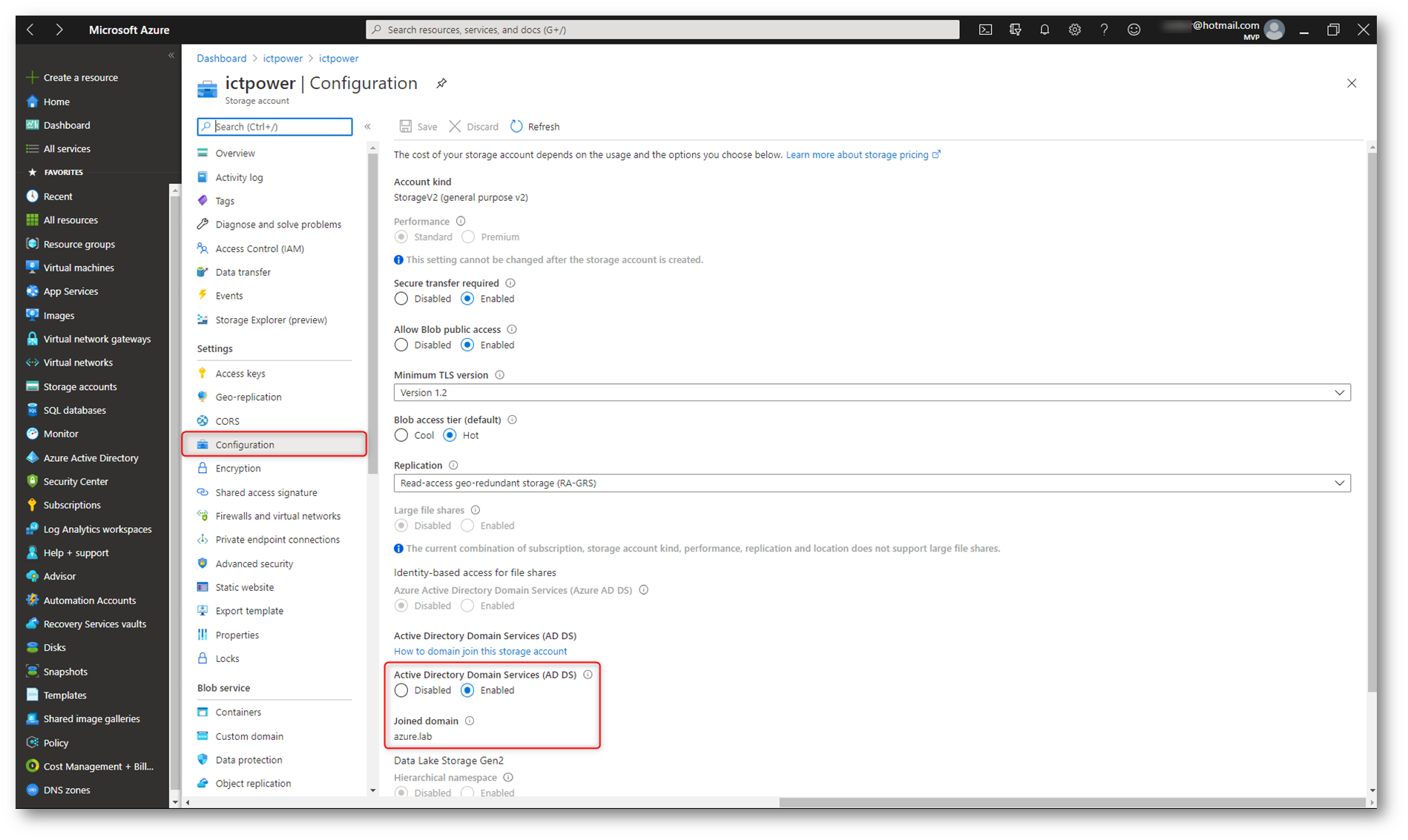
Task: Set Secure transfer required to Disabled
Action: tap(401, 299)
